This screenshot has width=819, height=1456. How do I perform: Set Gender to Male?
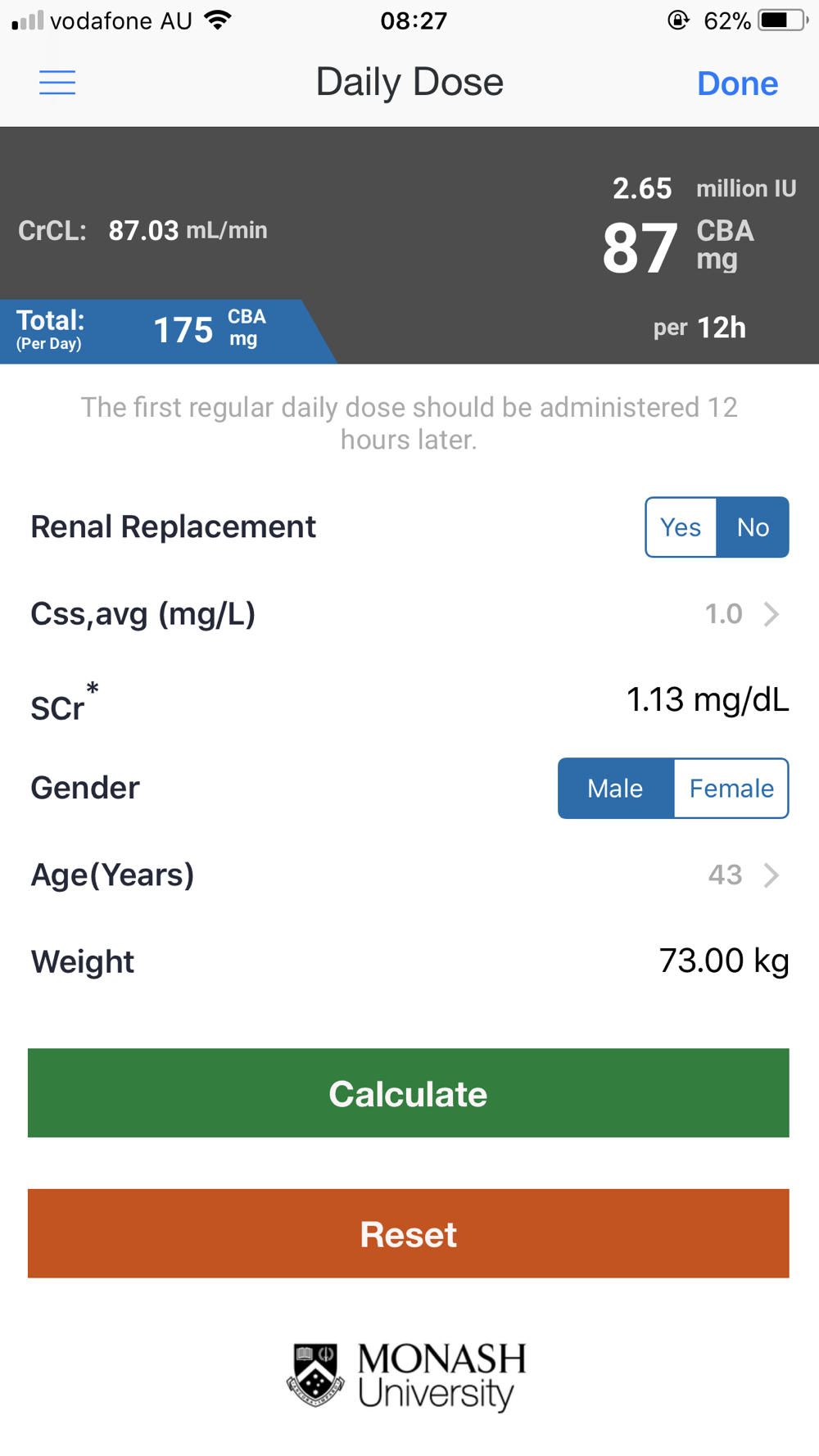pyautogui.click(x=616, y=789)
